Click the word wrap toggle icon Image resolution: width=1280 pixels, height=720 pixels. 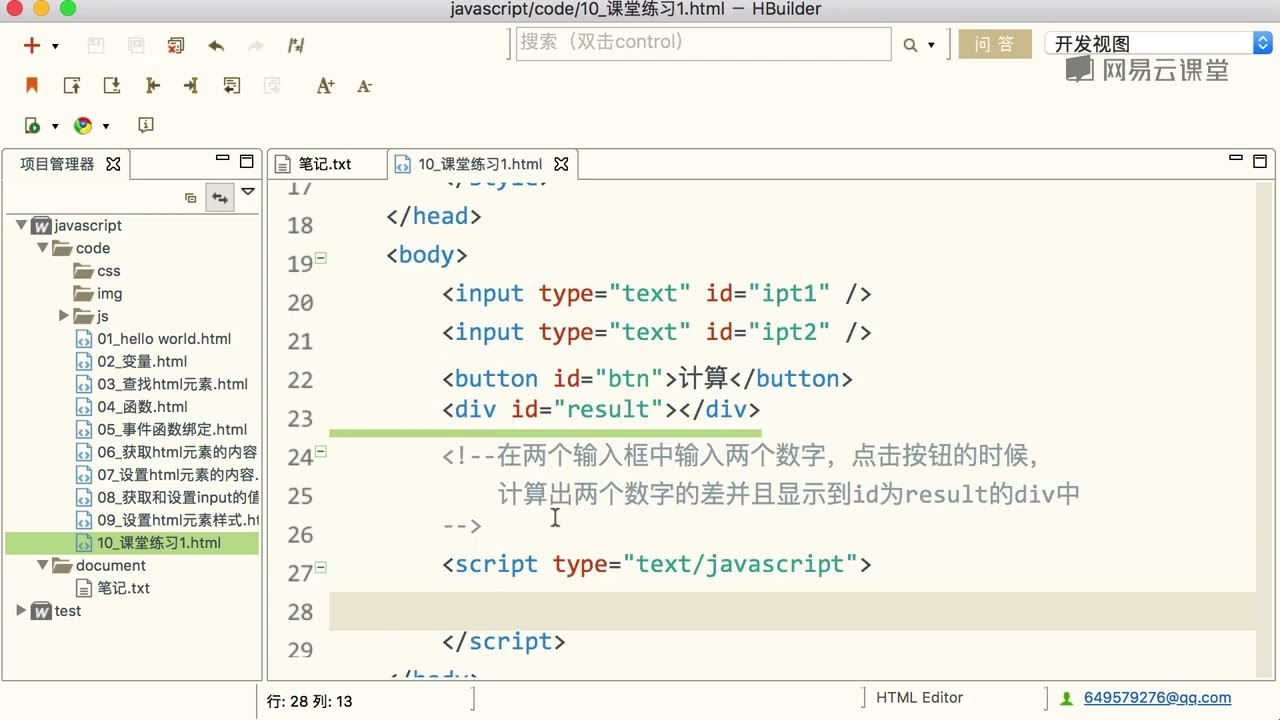click(232, 86)
